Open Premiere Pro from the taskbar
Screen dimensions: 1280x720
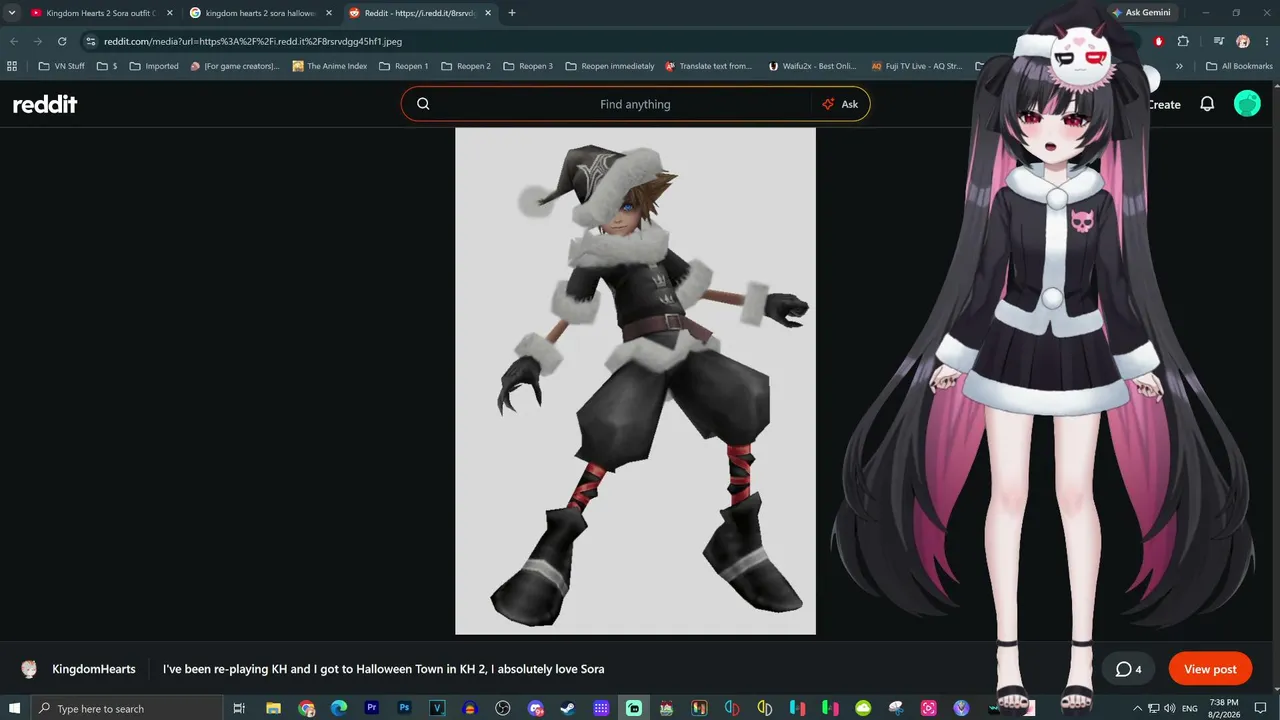point(372,708)
